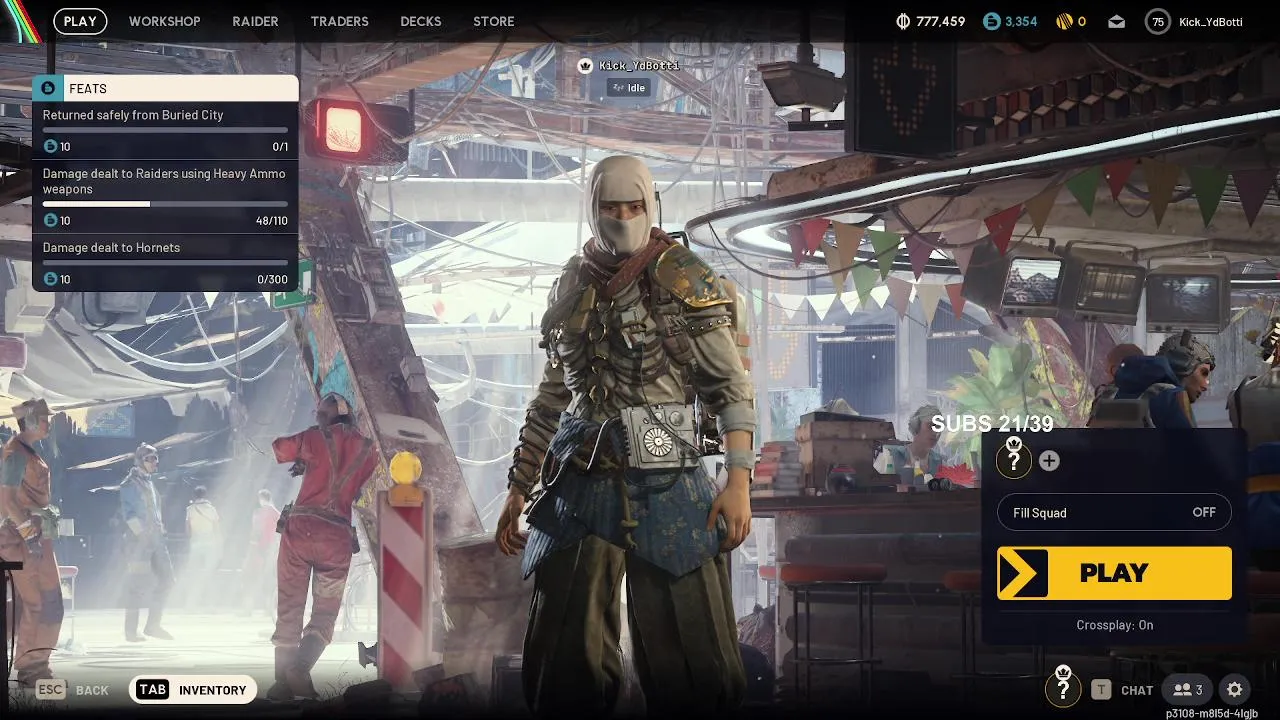Go to the TRADERS tab
The width and height of the screenshot is (1280, 720).
(339, 21)
